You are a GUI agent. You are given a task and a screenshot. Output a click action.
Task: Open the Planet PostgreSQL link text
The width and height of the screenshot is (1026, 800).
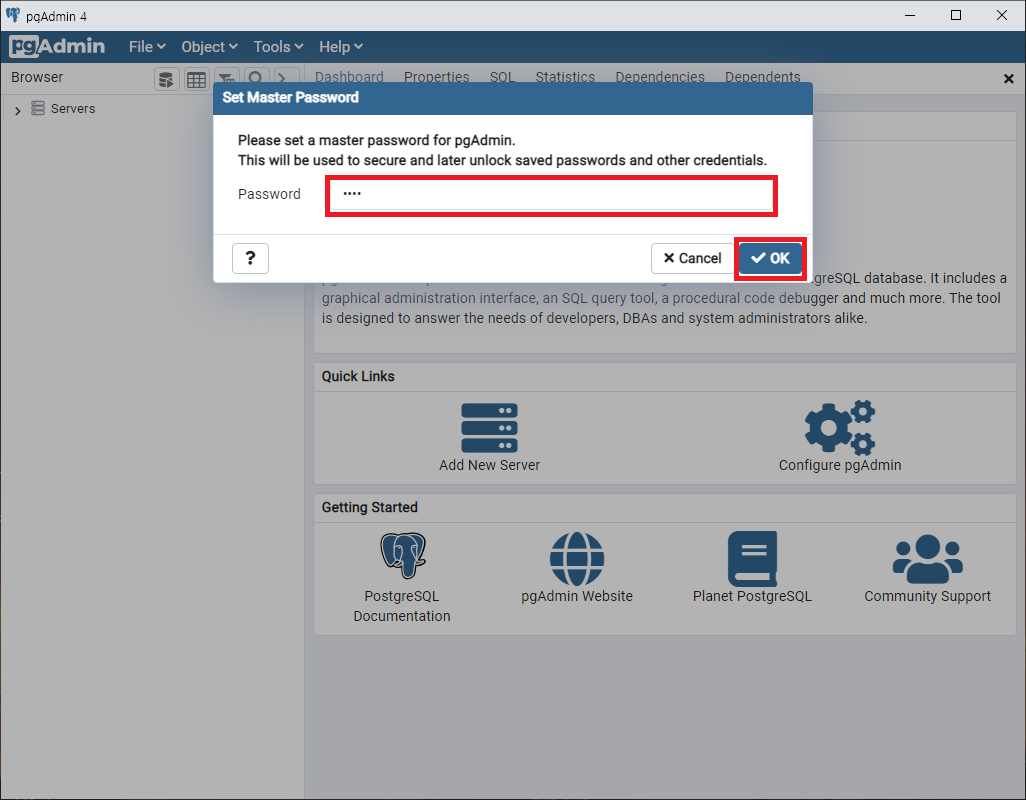pos(752,597)
